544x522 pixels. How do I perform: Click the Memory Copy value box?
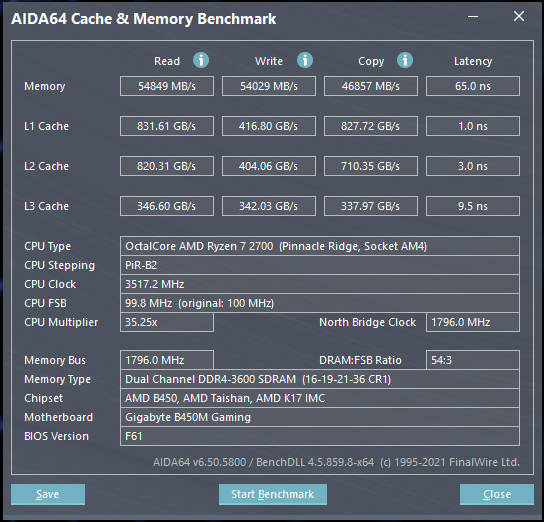[371, 86]
